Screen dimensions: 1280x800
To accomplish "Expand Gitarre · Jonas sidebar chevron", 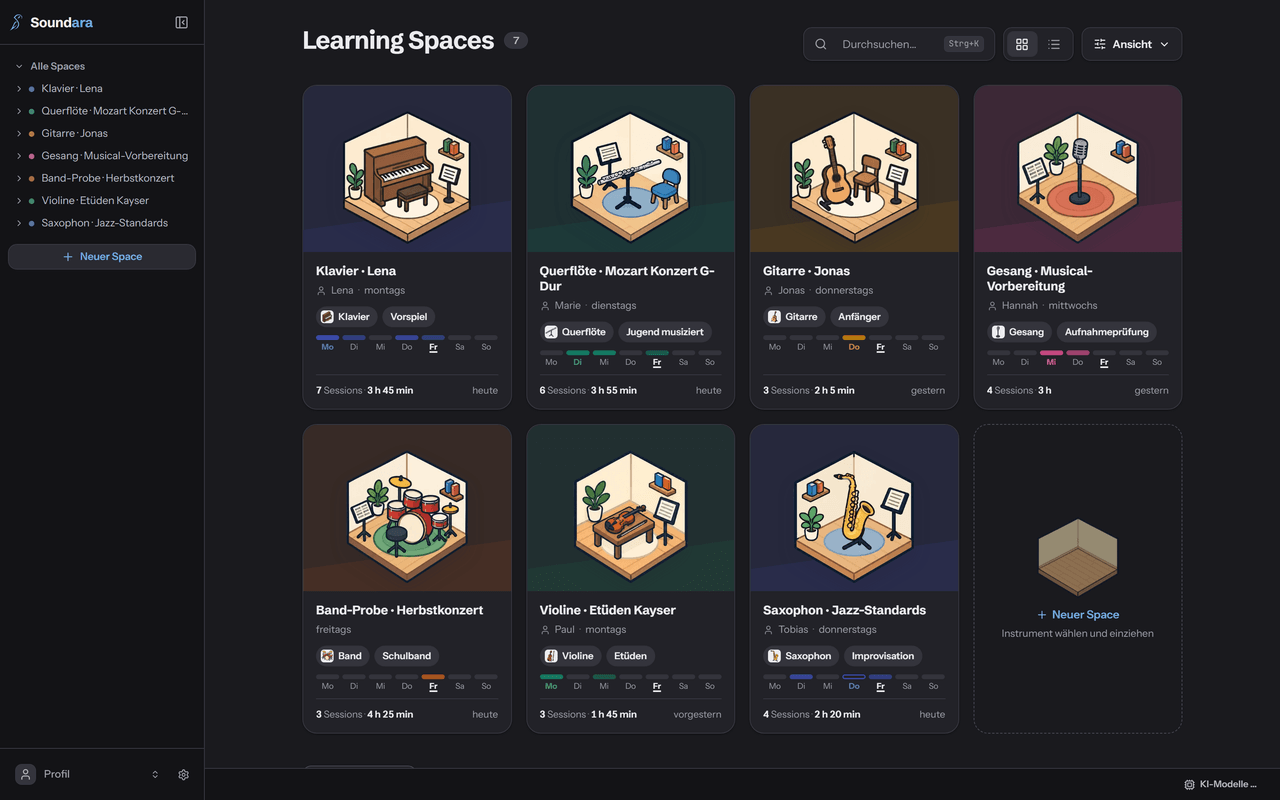I will (x=19, y=133).
